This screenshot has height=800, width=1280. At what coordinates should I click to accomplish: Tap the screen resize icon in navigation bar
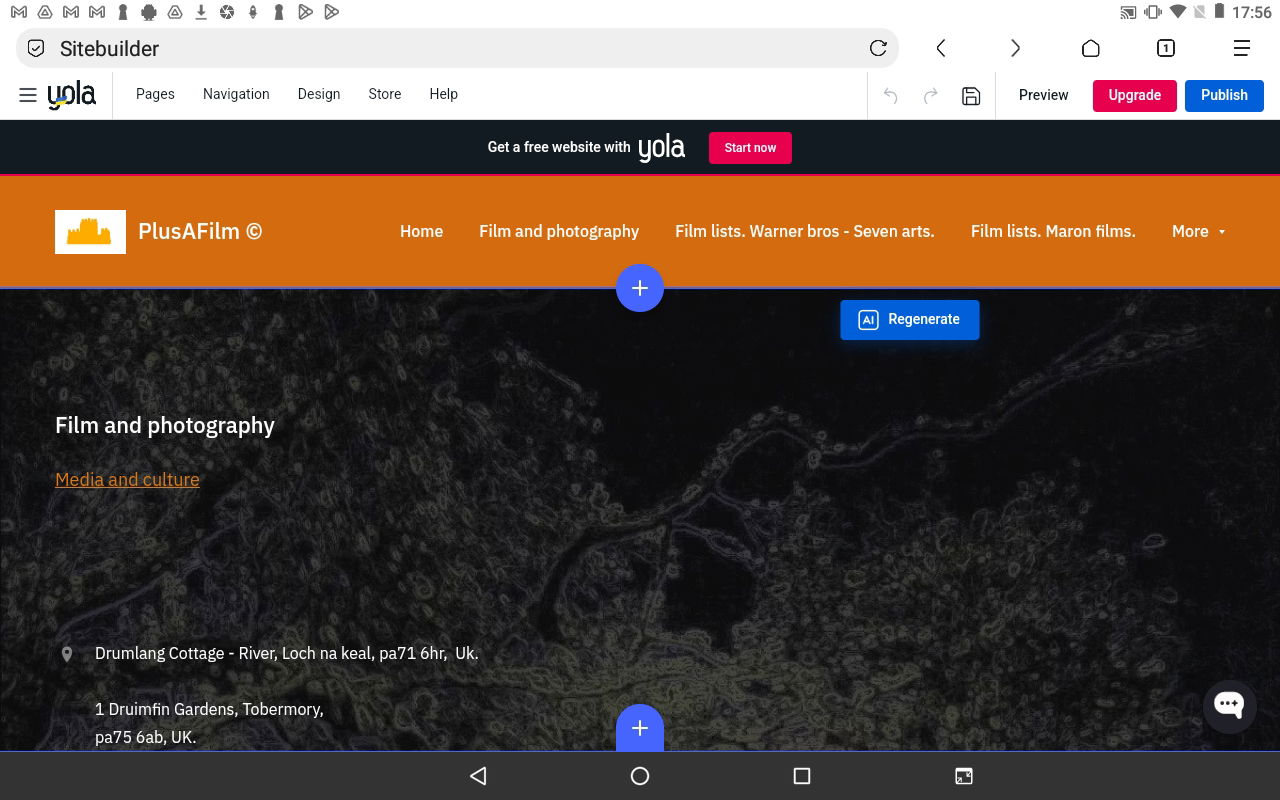[x=964, y=776]
